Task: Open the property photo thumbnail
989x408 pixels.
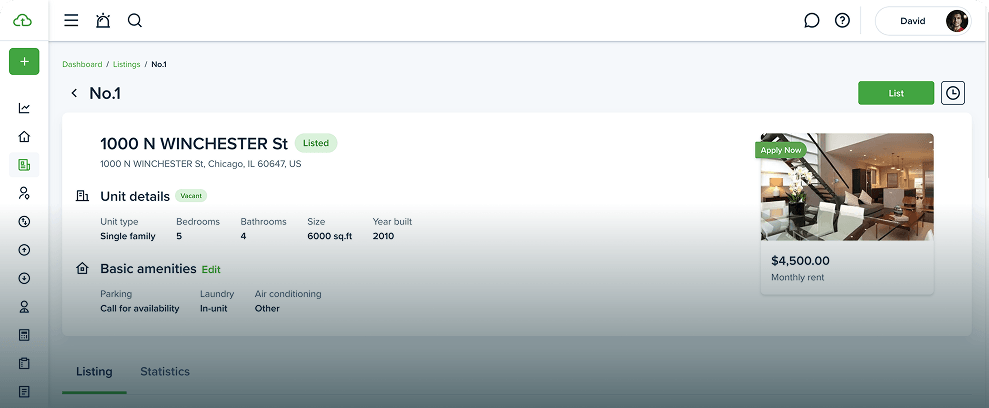Action: [847, 187]
